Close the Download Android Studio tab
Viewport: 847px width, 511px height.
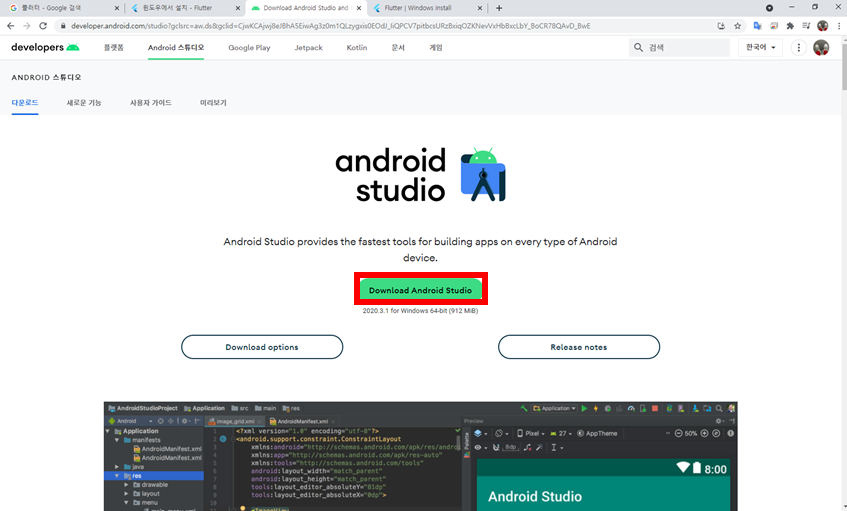tap(359, 8)
